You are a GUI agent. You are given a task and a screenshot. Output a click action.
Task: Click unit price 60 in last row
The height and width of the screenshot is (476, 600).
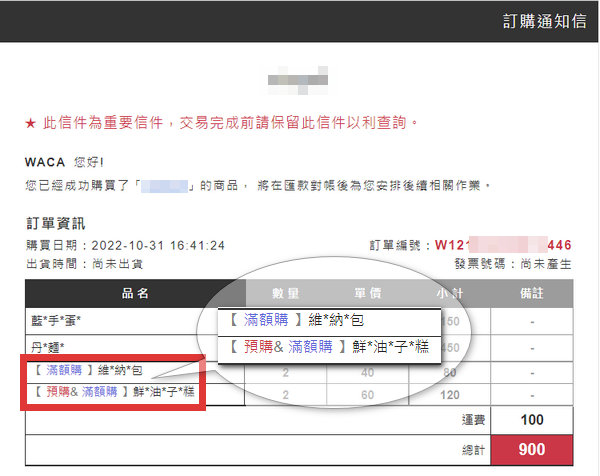[367, 395]
